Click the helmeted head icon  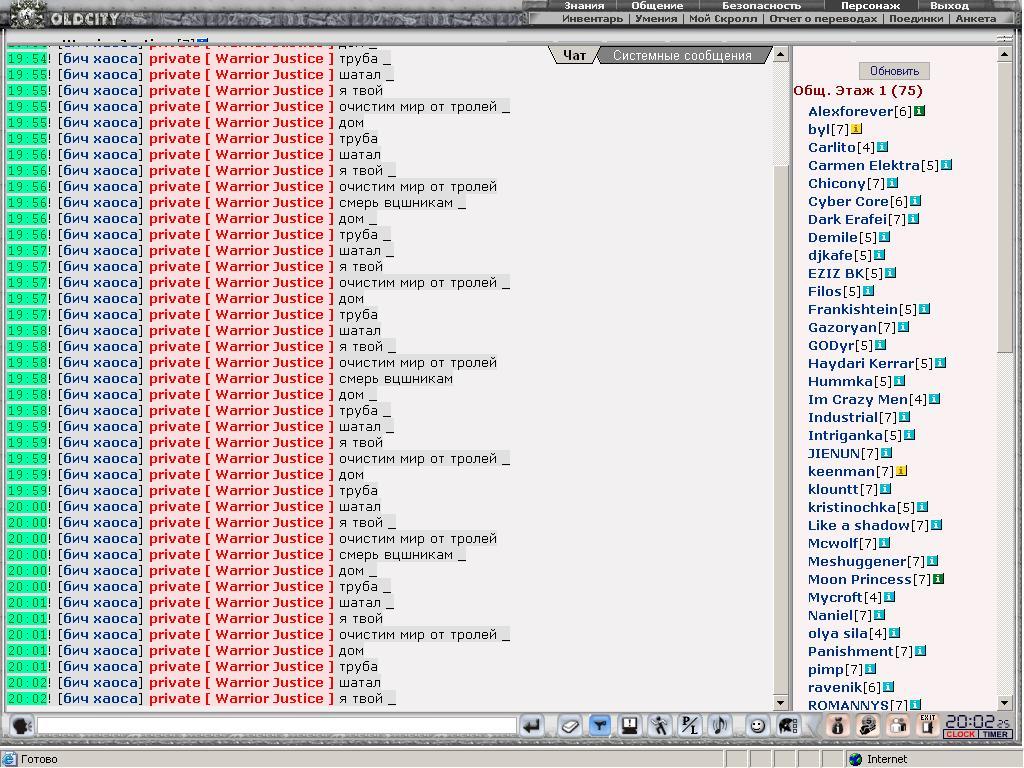coord(788,726)
